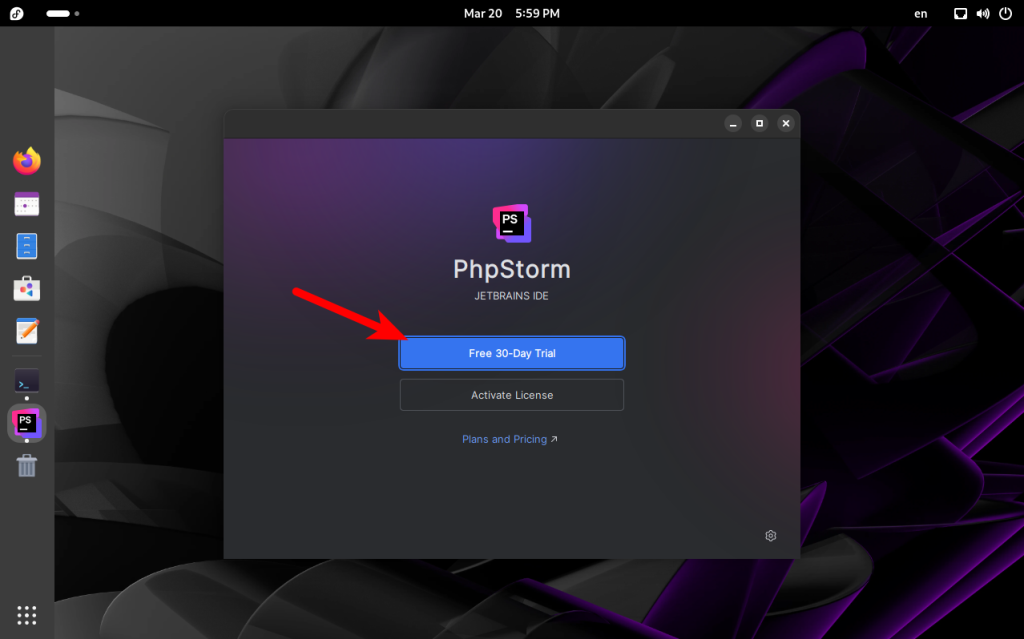
Task: Launch Firefox from the dock
Action: point(27,161)
